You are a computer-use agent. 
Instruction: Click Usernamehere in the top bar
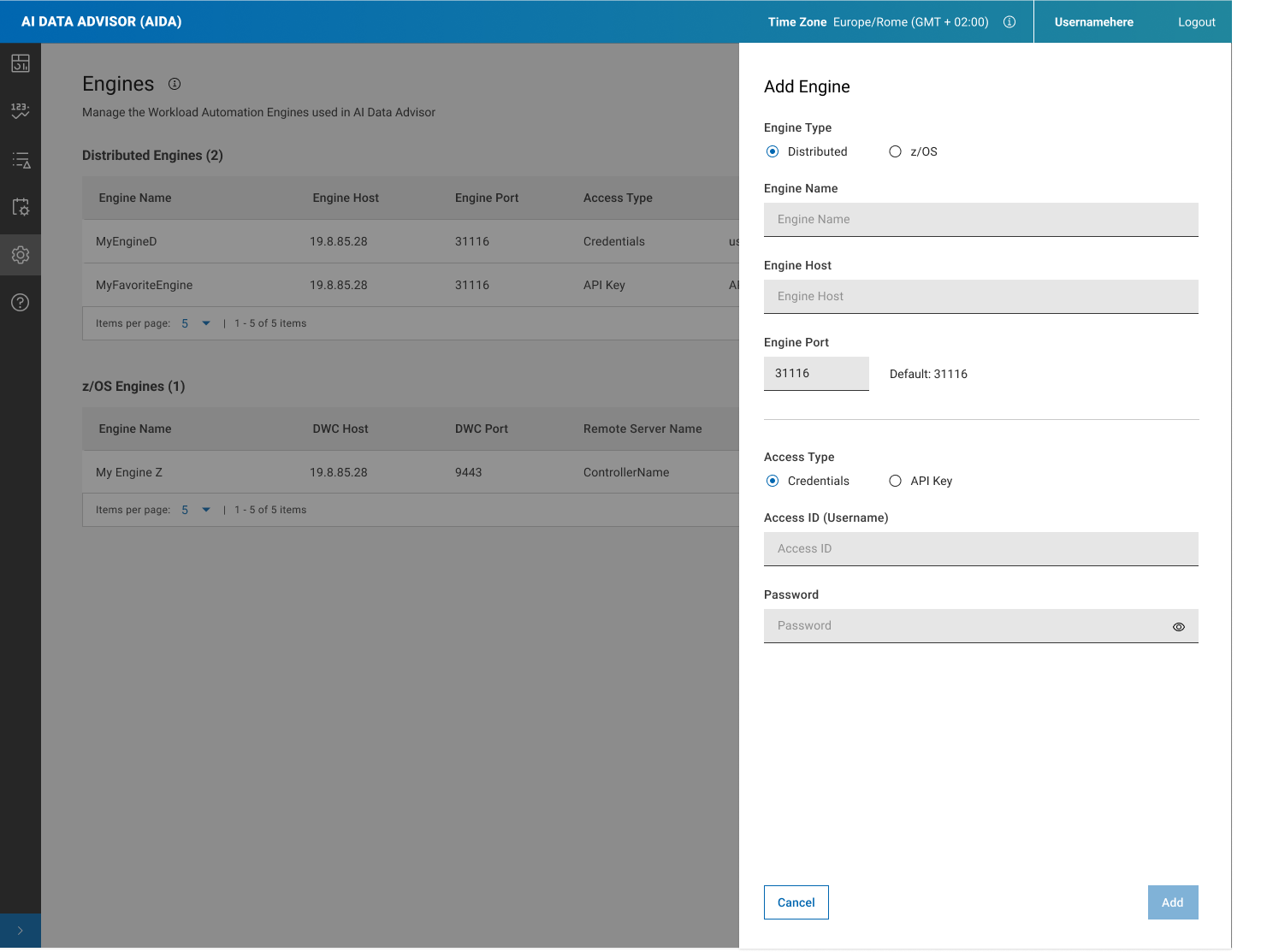point(1093,22)
